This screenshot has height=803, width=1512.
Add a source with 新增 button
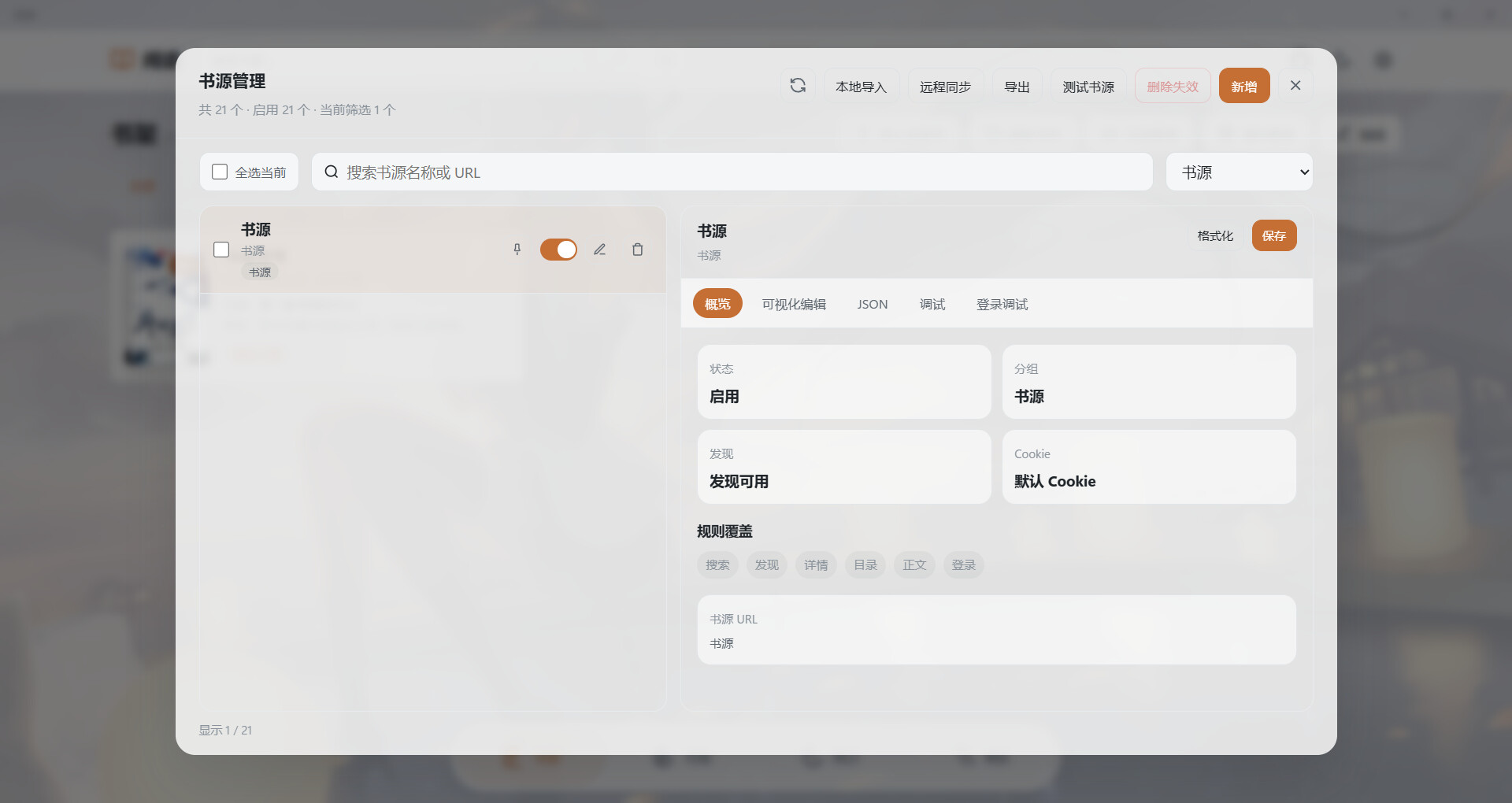pyautogui.click(x=1244, y=86)
